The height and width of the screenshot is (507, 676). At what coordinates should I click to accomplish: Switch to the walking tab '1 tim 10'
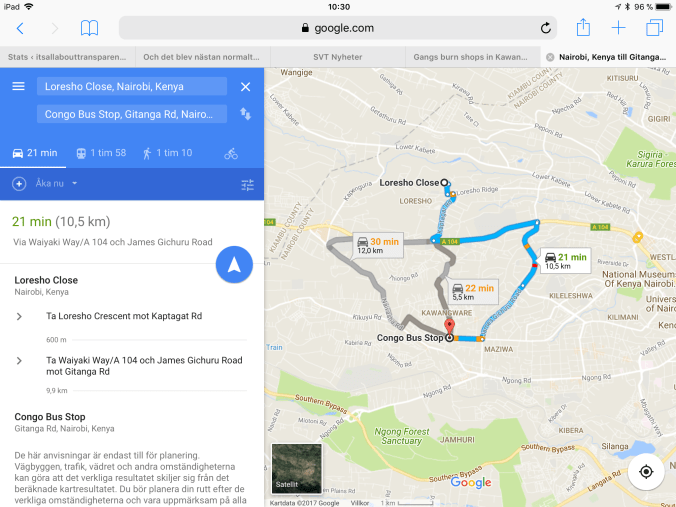coord(167,153)
